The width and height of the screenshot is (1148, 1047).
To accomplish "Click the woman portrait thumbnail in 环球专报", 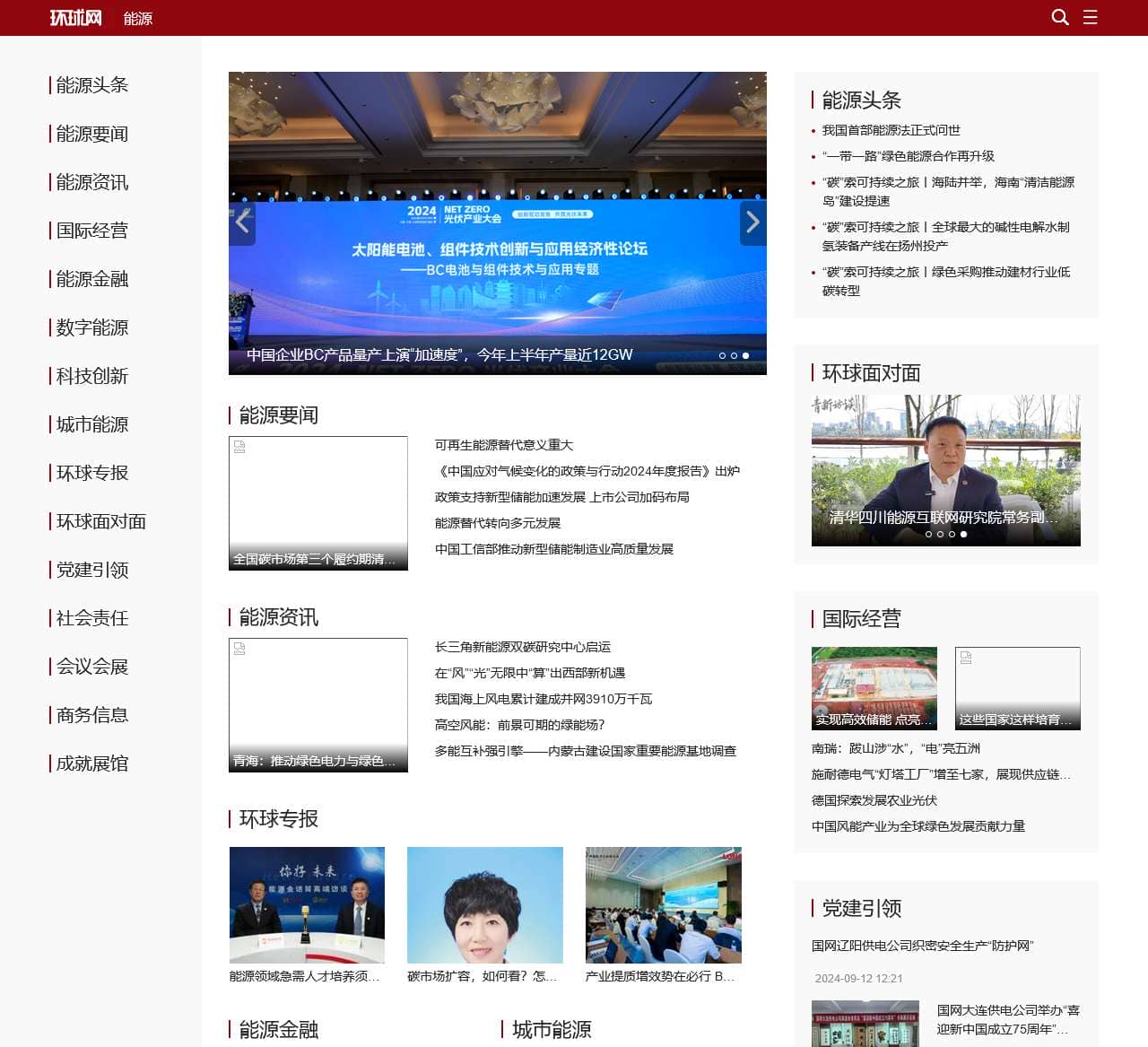I will pos(484,904).
